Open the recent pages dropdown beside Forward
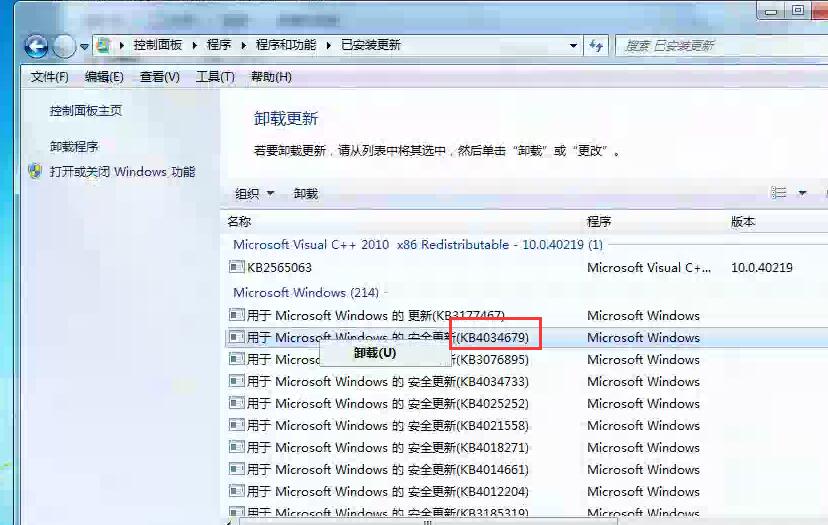This screenshot has height=525, width=828. [84, 47]
